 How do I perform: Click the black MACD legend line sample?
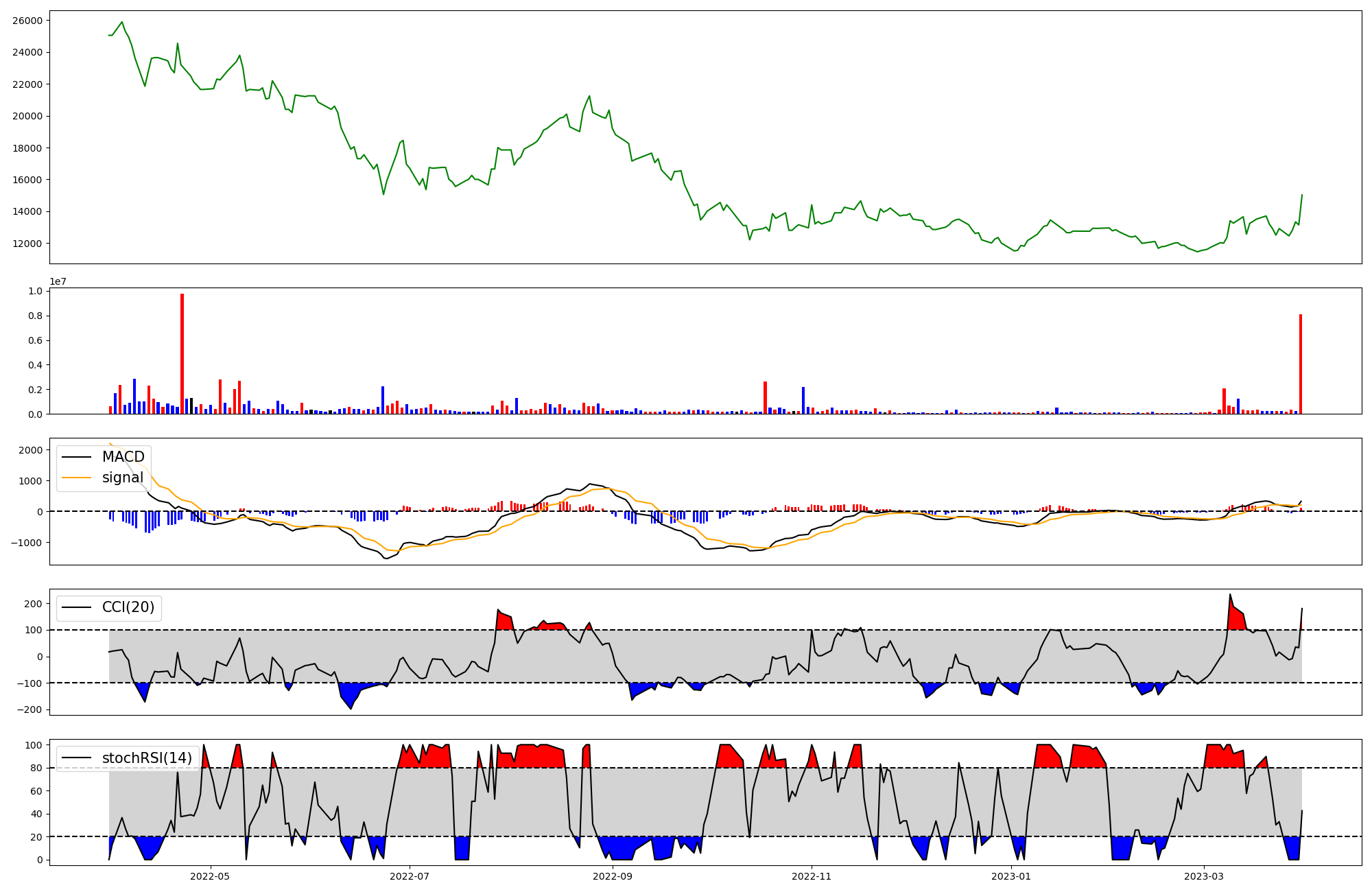[x=76, y=457]
